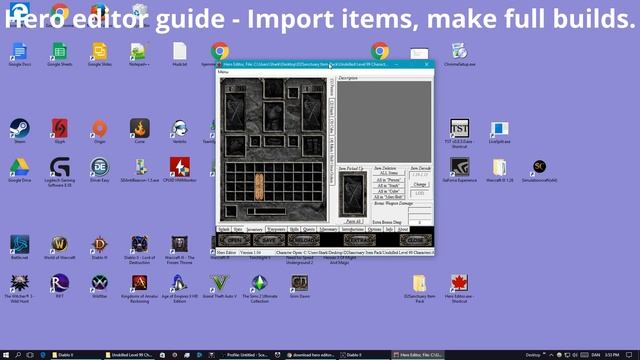Click the Paste All button
Image resolution: width=640 pixels, height=360 pixels.
353,221
